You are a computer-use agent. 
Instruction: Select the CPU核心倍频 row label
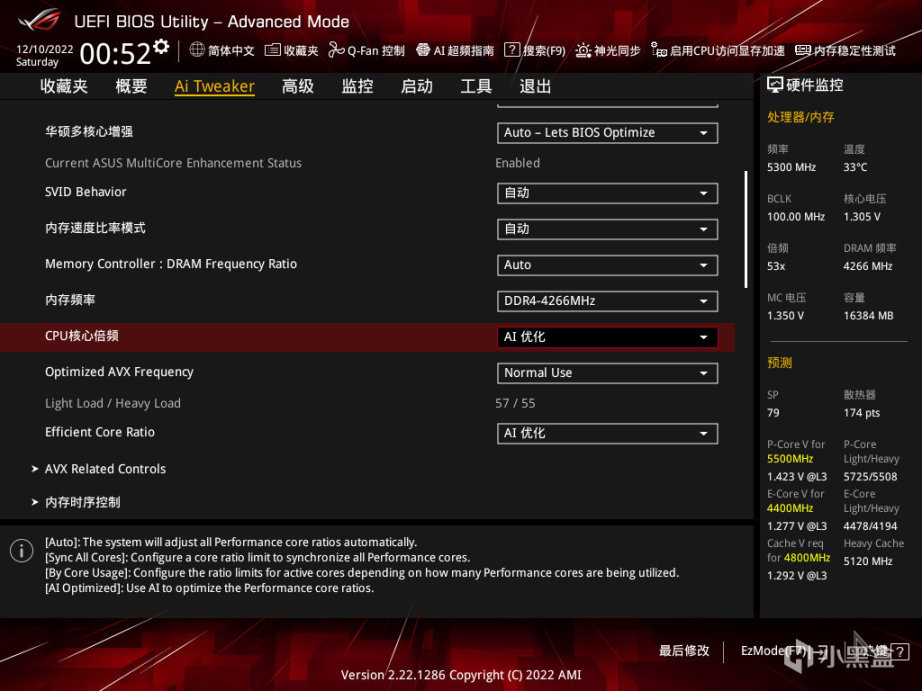82,336
